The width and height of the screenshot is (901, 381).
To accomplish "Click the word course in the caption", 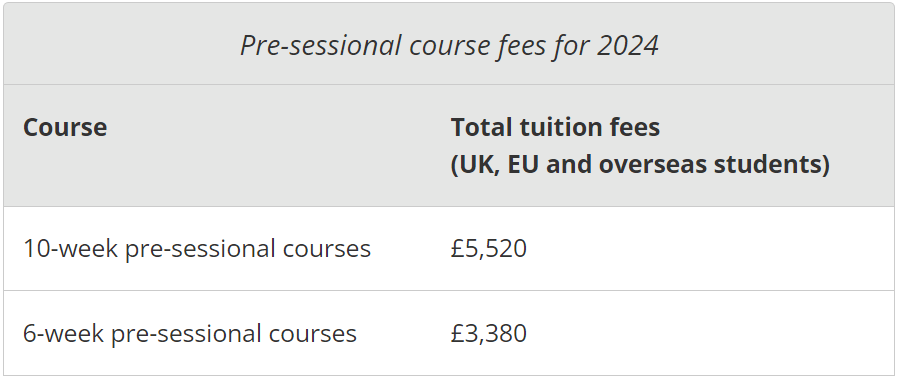I will 448,47.
